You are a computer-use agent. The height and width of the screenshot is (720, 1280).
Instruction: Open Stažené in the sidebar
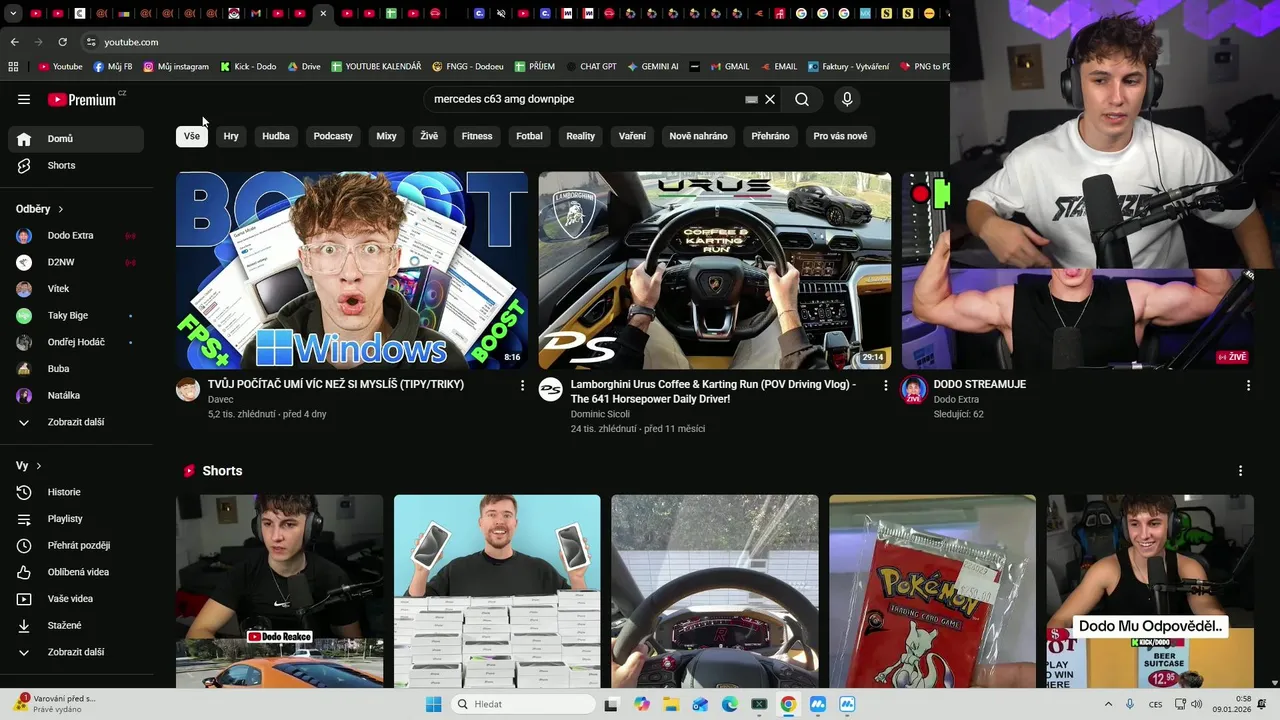pyautogui.click(x=76, y=625)
